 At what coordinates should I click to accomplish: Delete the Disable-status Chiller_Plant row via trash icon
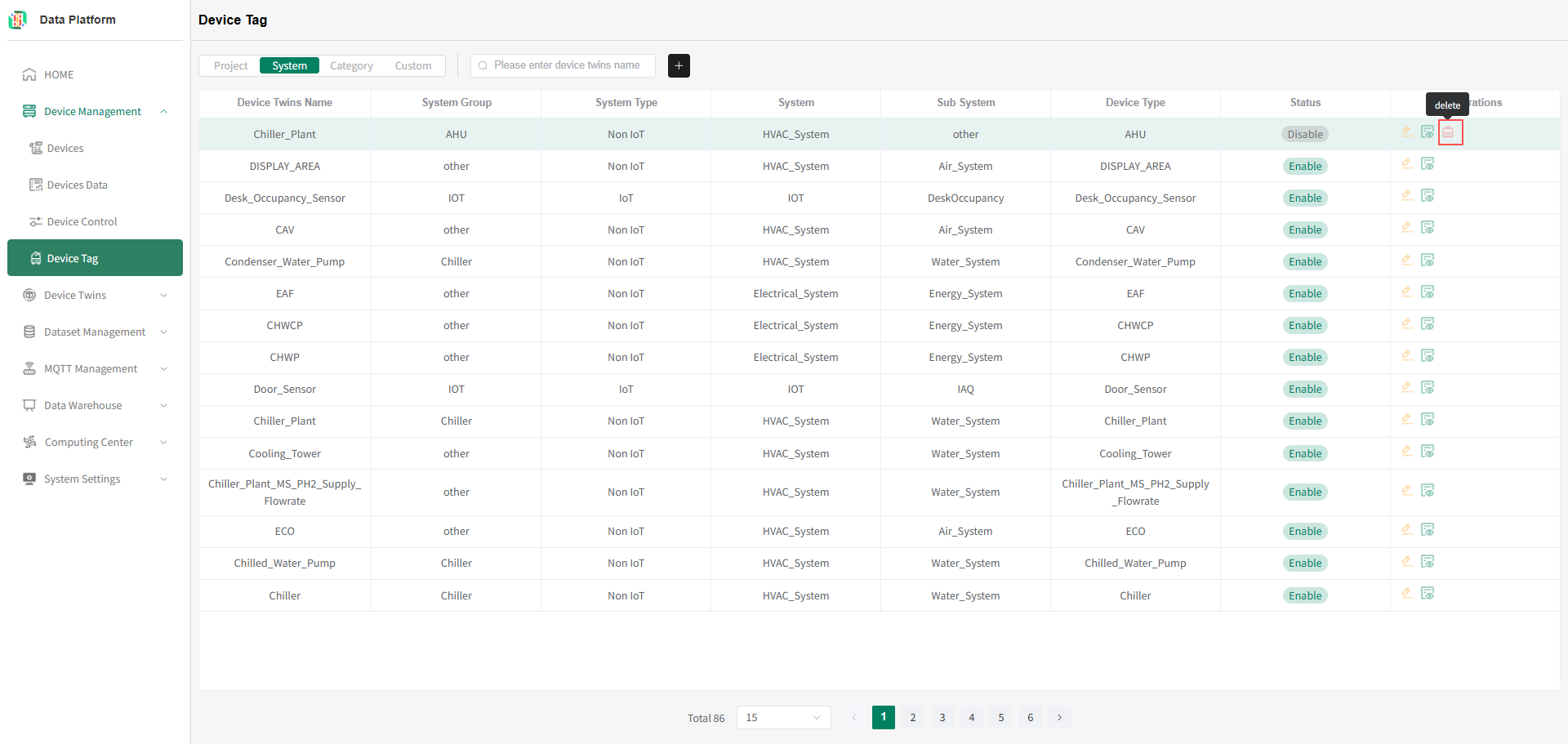1450,132
